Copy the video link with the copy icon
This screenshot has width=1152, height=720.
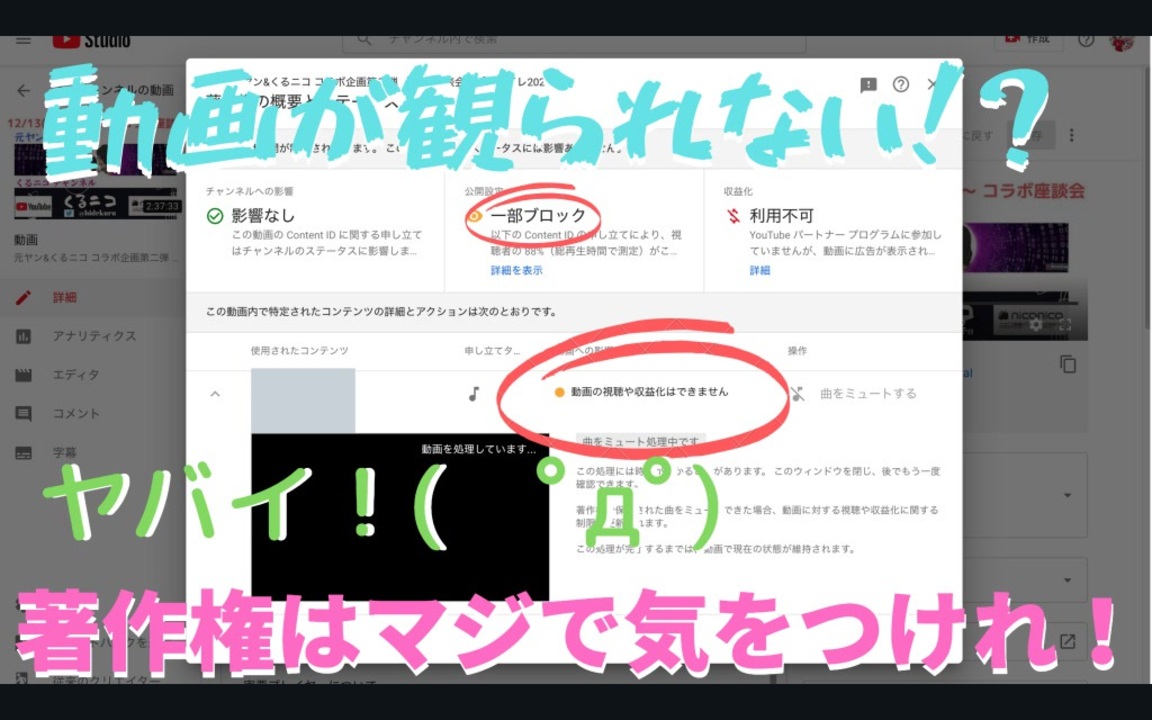[x=1068, y=364]
